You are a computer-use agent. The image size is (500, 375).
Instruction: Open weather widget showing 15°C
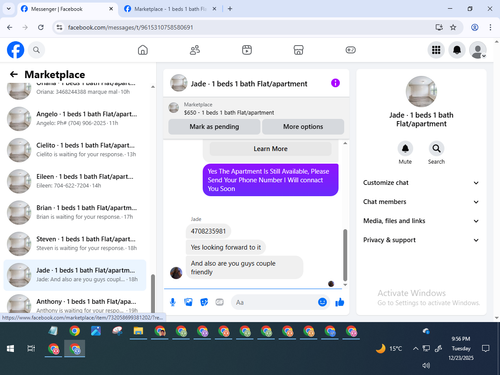[x=389, y=349]
